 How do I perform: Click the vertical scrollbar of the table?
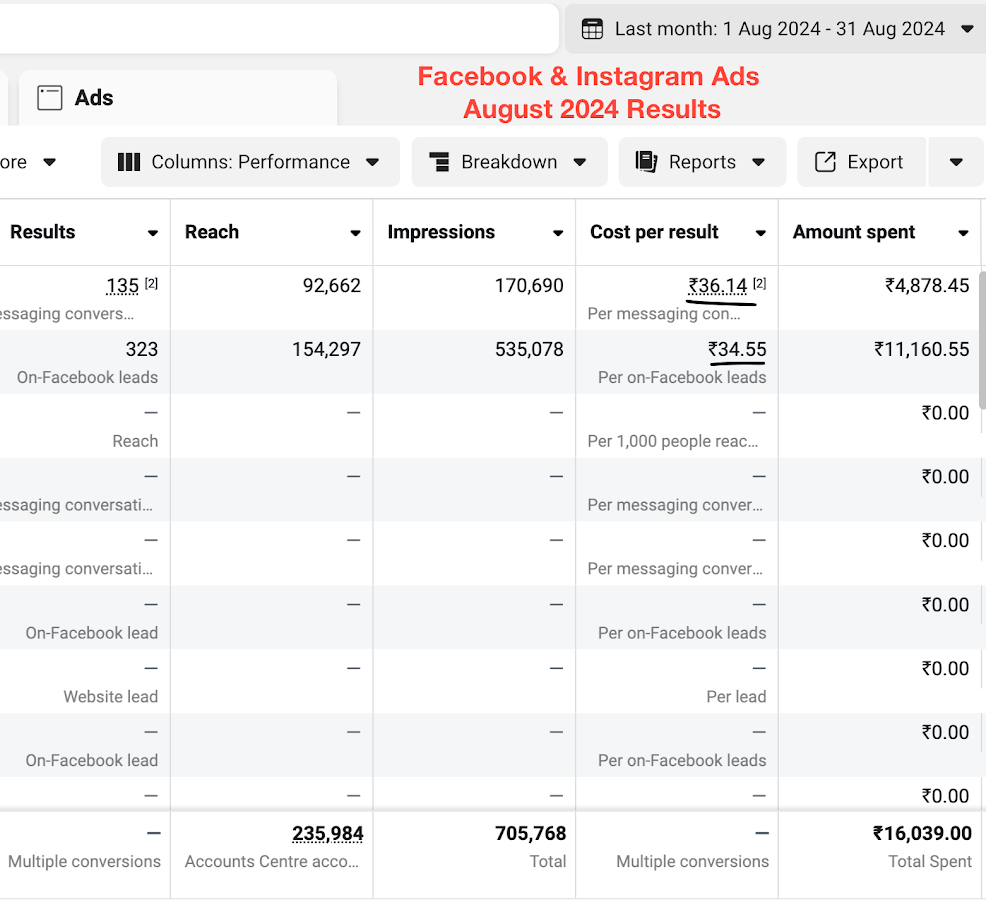point(982,340)
